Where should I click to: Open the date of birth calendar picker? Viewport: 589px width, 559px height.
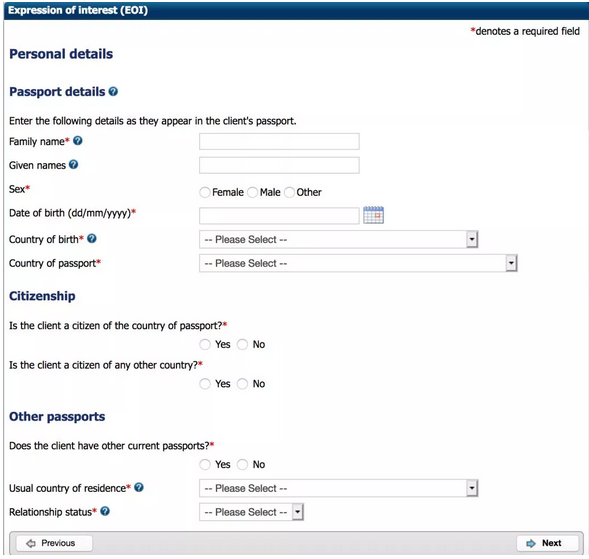[373, 215]
